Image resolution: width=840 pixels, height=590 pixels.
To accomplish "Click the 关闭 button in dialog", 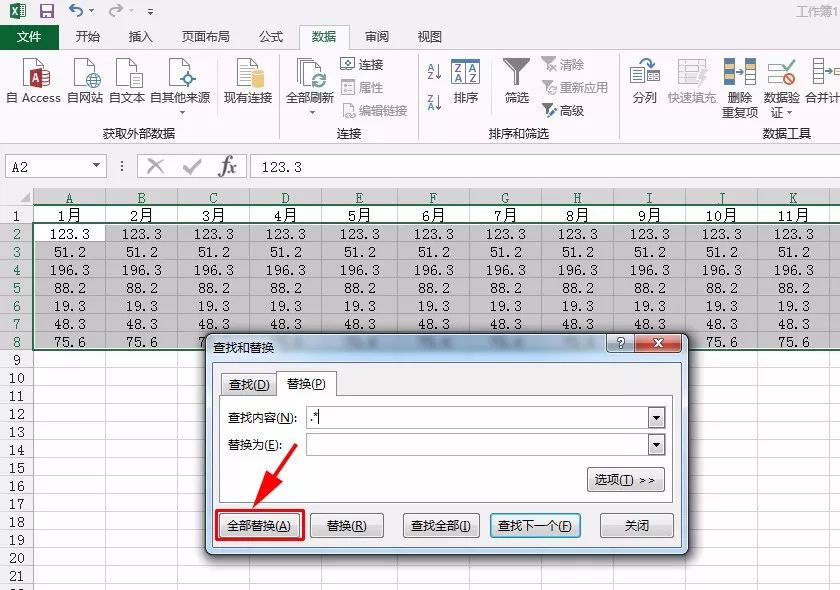I will 636,525.
